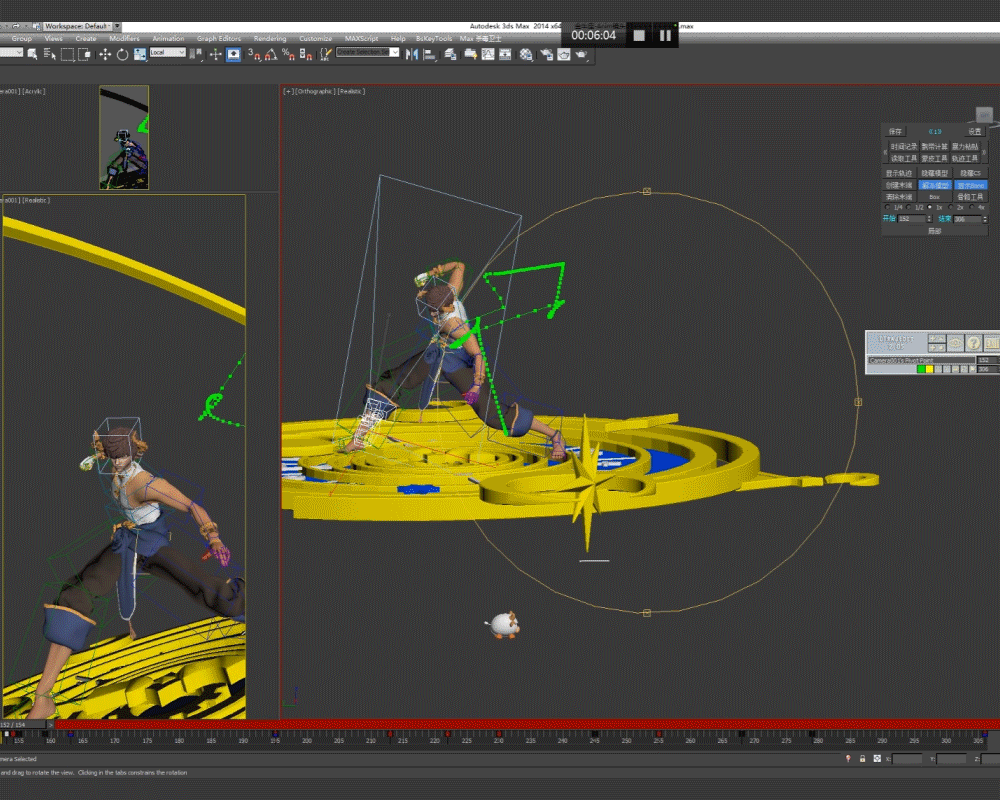Open the [Realistic] shading menu, Orthographic viewport
The width and height of the screenshot is (1000, 800).
click(351, 91)
